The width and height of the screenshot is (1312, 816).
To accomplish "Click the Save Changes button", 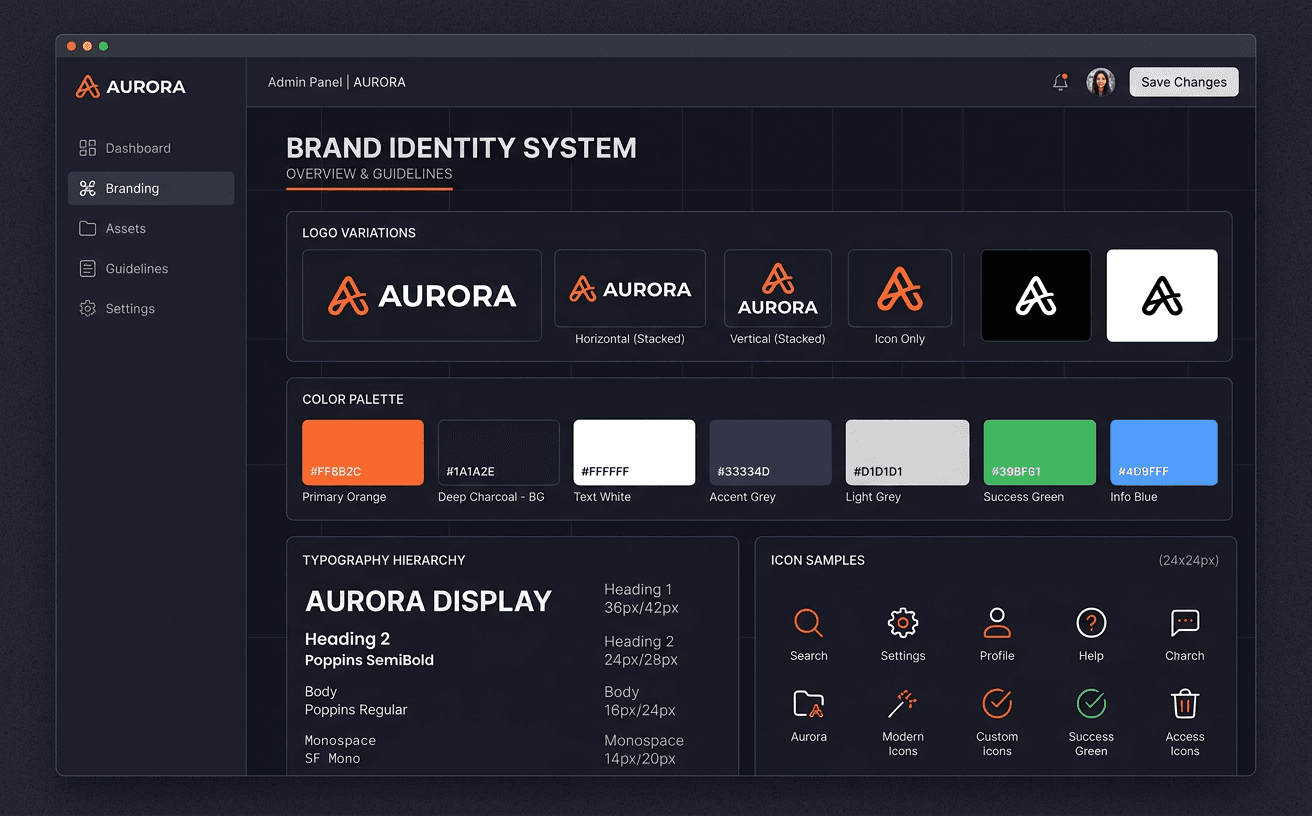I will click(x=1184, y=82).
